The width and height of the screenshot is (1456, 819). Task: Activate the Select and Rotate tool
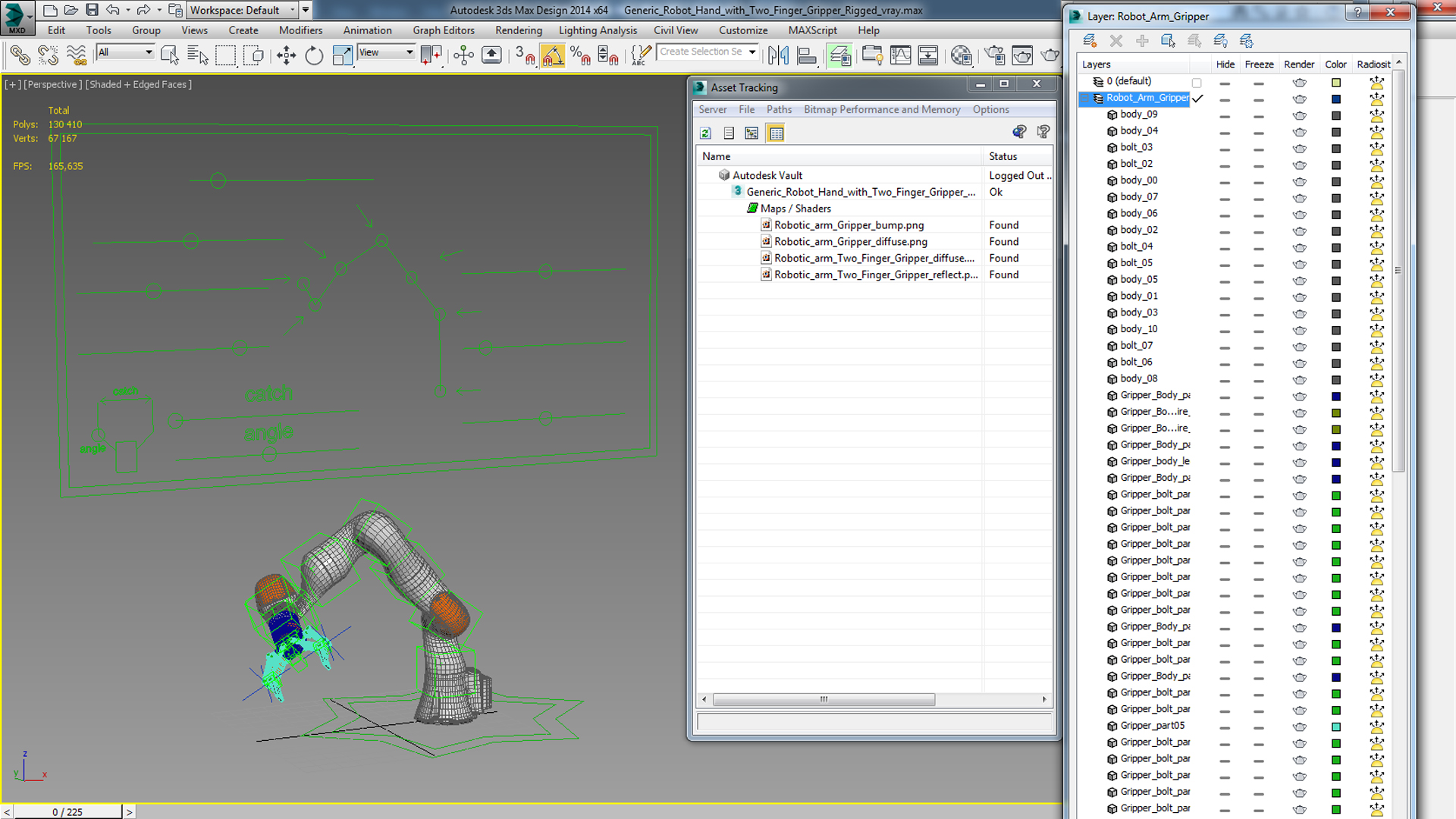(x=314, y=55)
